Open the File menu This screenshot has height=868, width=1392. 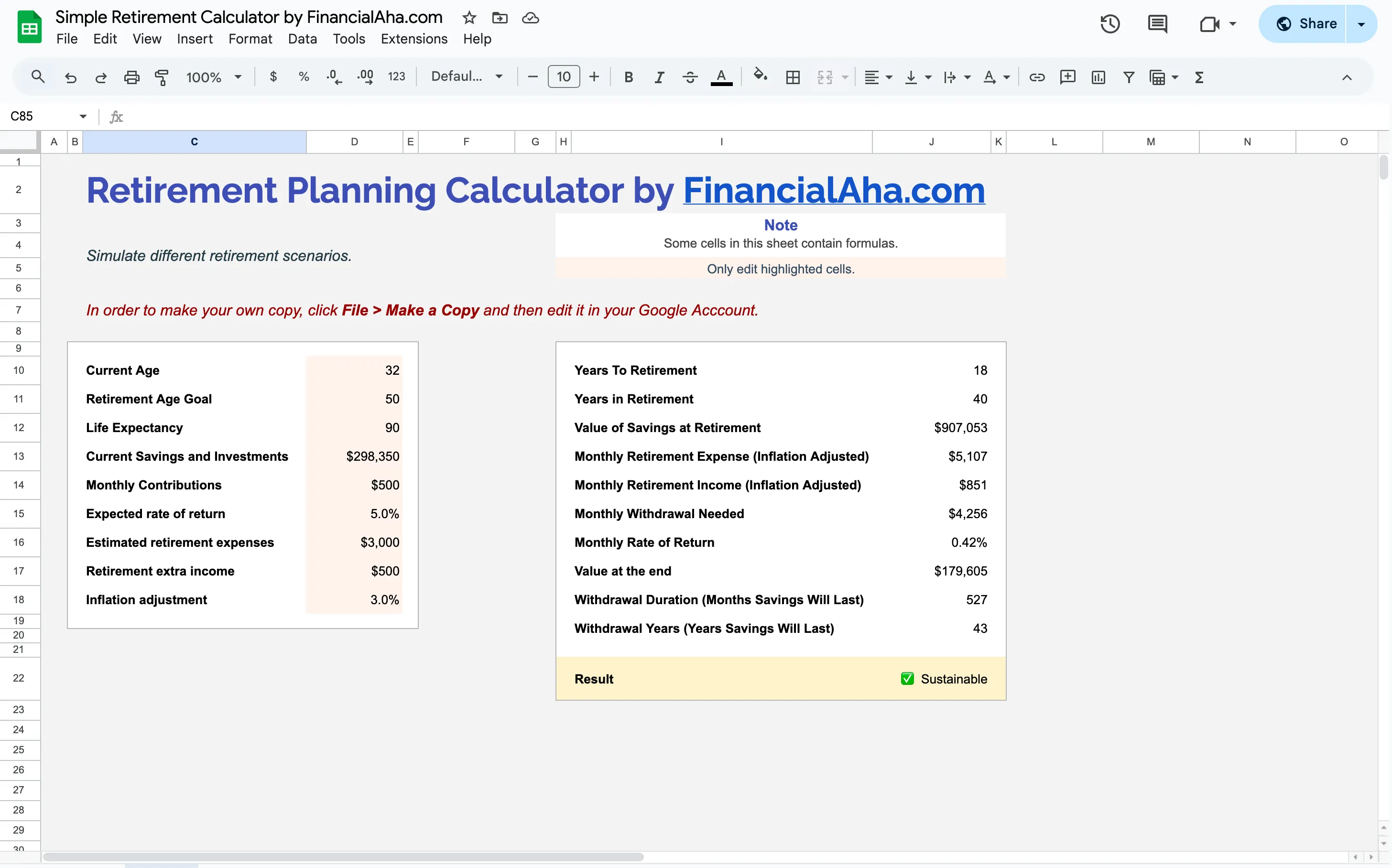pos(66,38)
